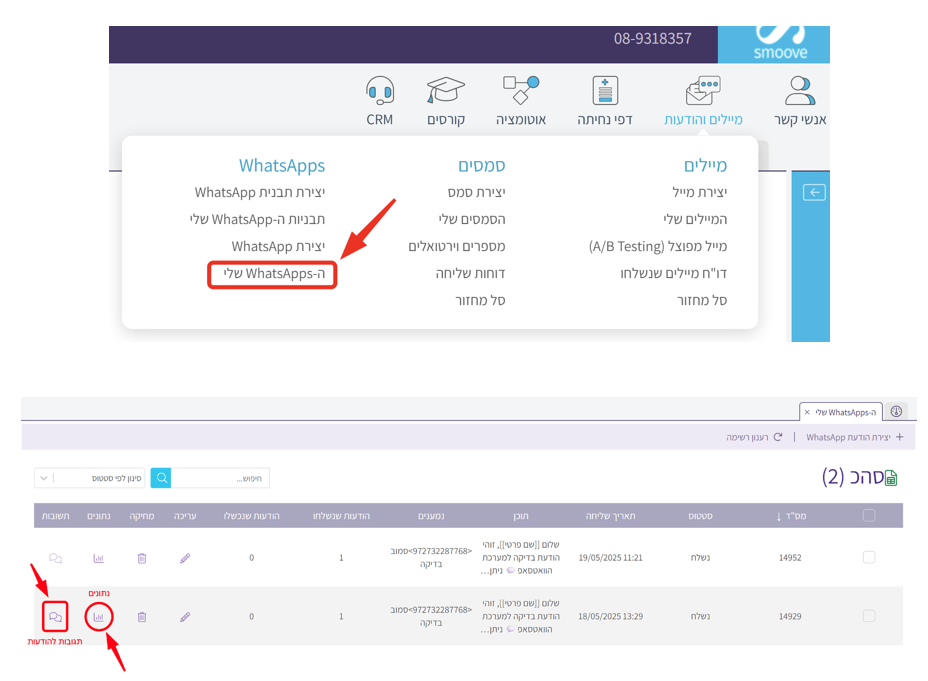Open the Contacts people icon

(799, 93)
